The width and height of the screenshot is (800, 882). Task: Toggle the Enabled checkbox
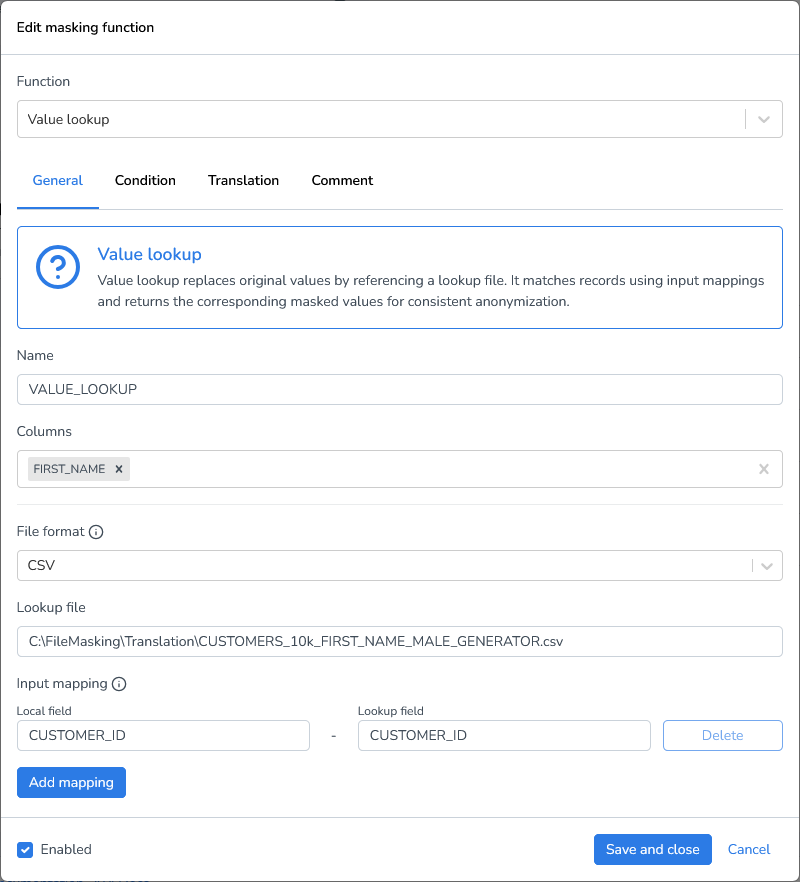[x=25, y=849]
